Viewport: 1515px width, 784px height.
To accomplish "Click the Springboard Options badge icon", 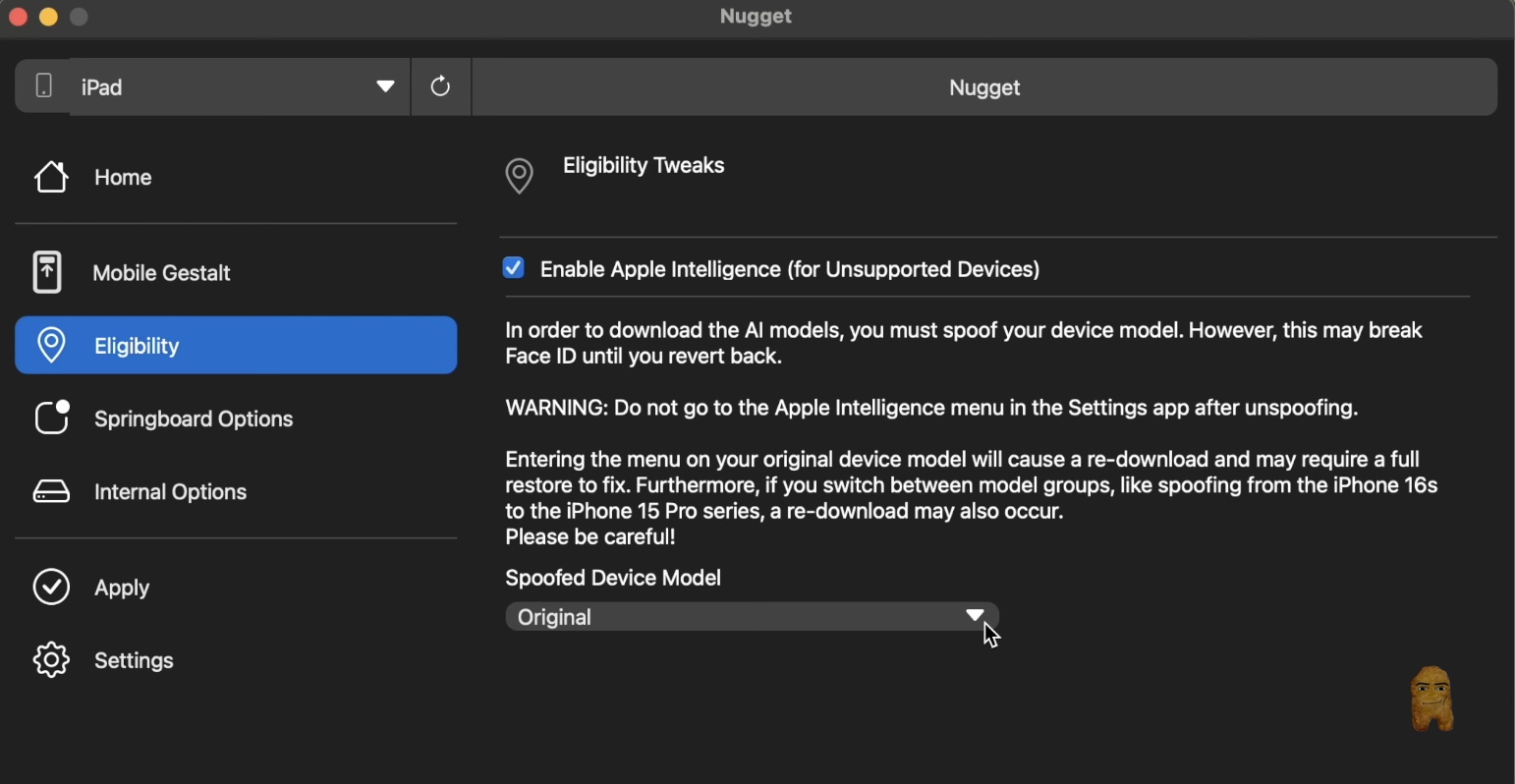I will pos(52,418).
